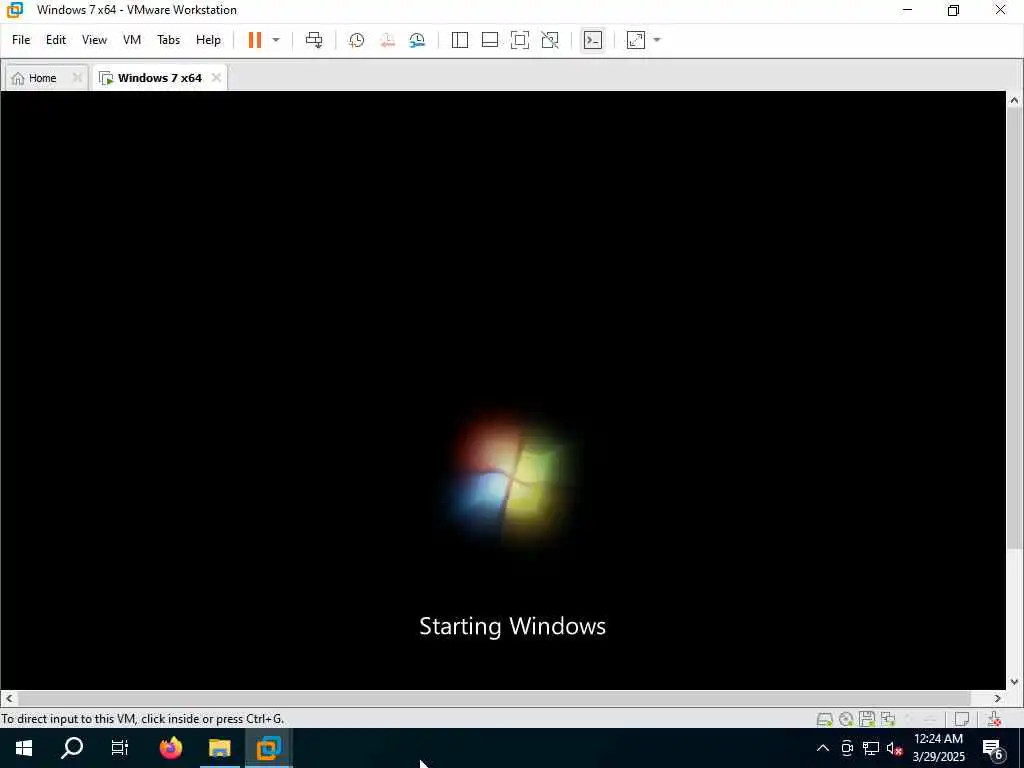This screenshot has height=768, width=1024.
Task: Open the clock showing 12:24 AM
Action: [x=938, y=748]
